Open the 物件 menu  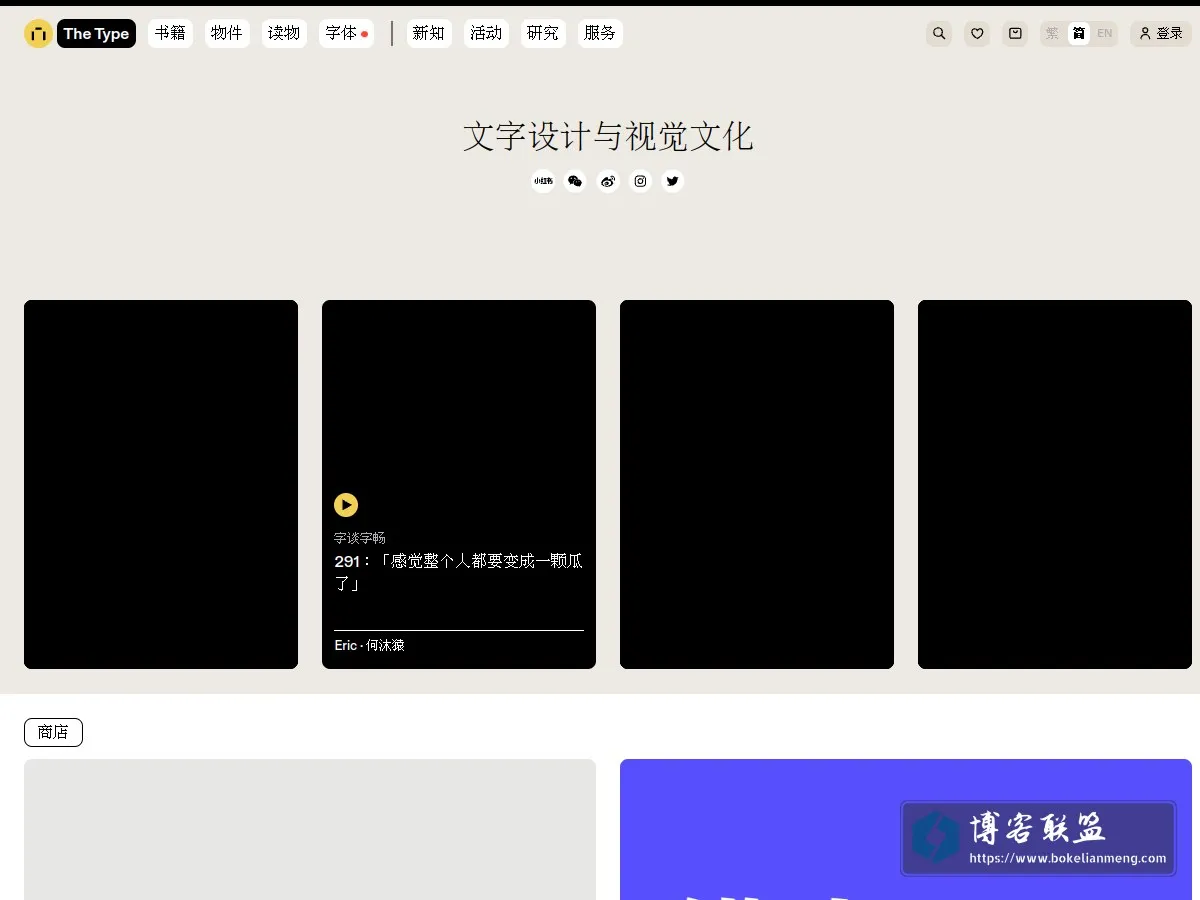click(x=227, y=33)
